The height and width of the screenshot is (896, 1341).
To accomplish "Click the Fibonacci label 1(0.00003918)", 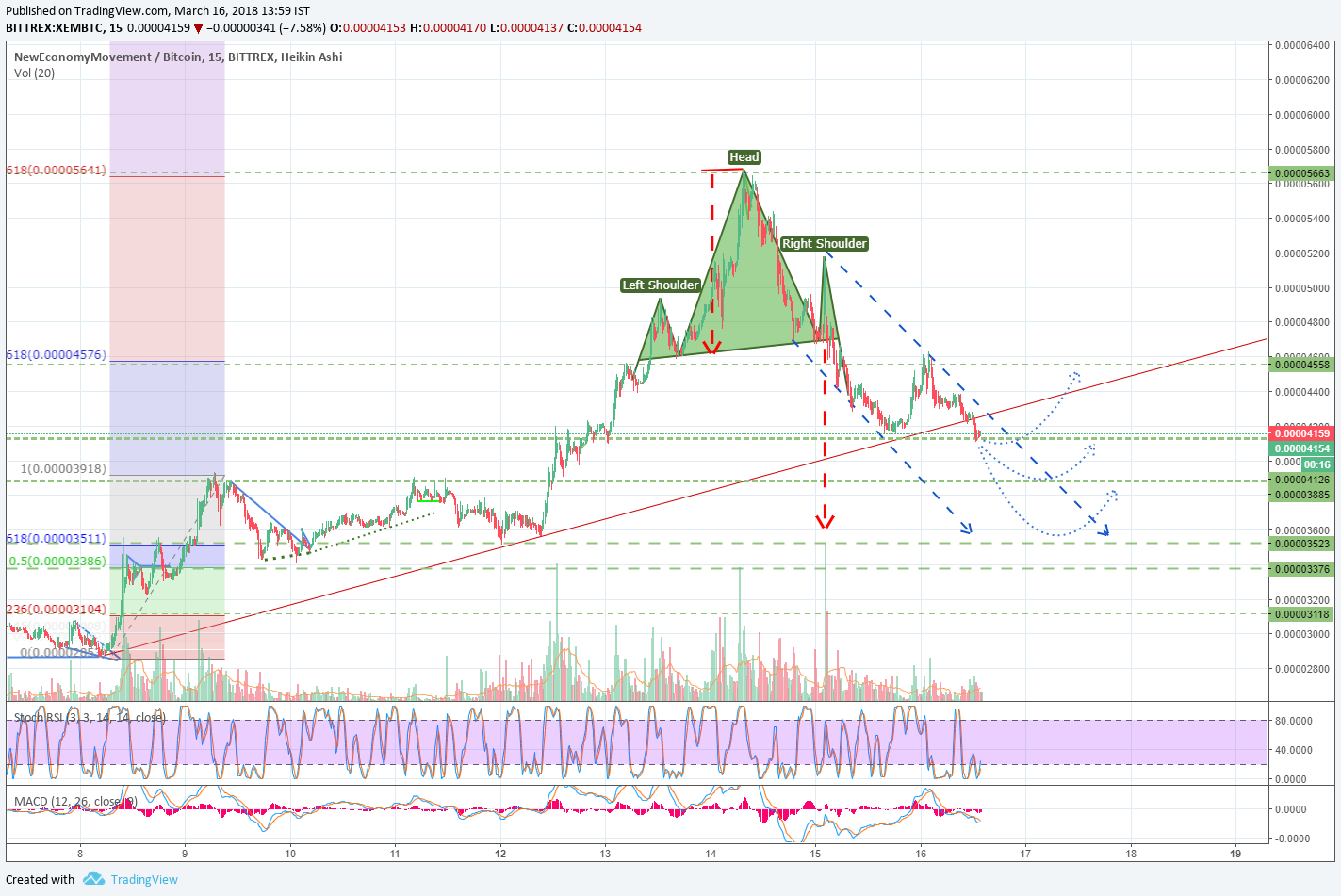I will click(x=64, y=469).
